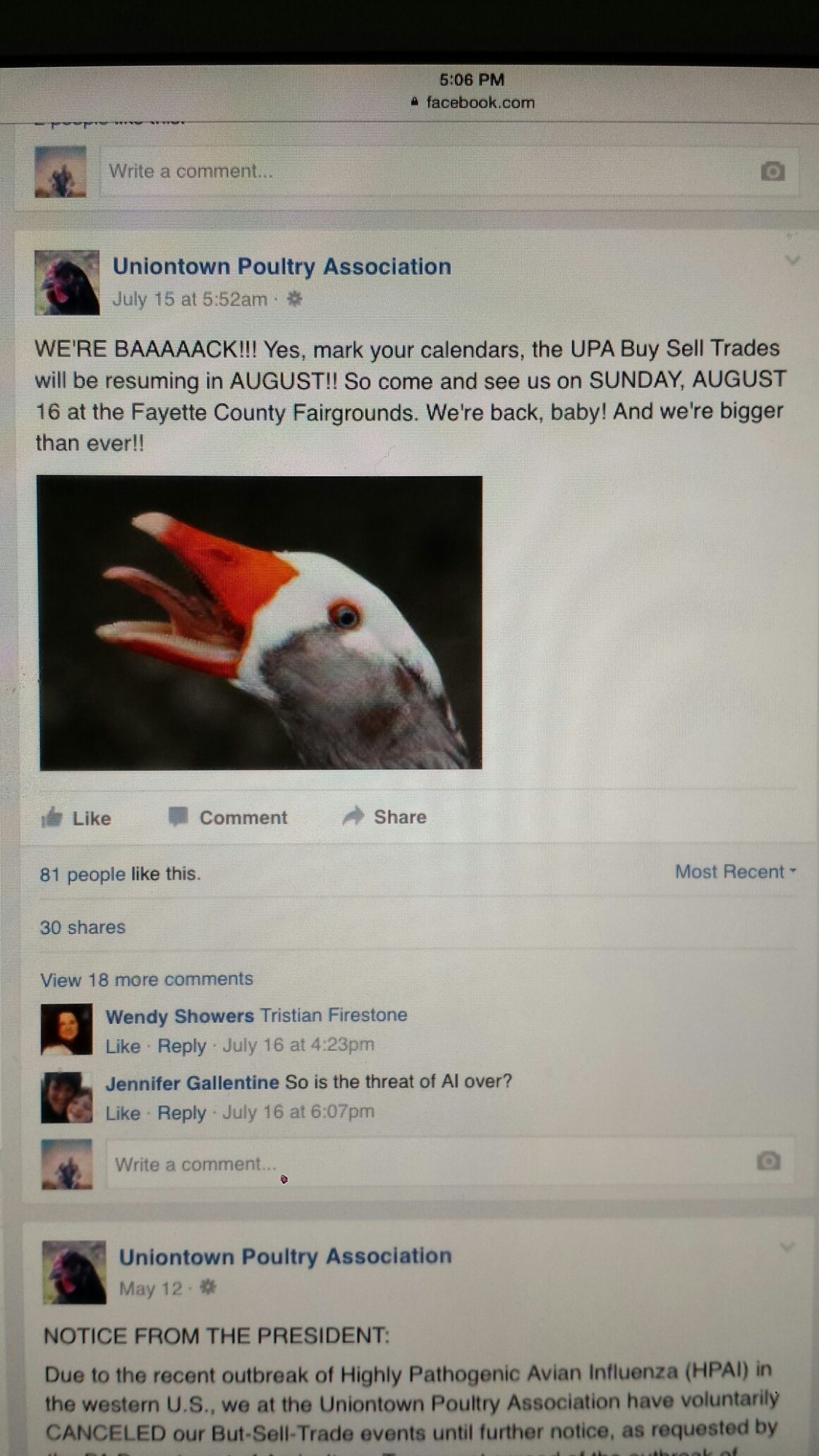The height and width of the screenshot is (1456, 819).
Task: Open Wendy Showers profile name
Action: (179, 1016)
